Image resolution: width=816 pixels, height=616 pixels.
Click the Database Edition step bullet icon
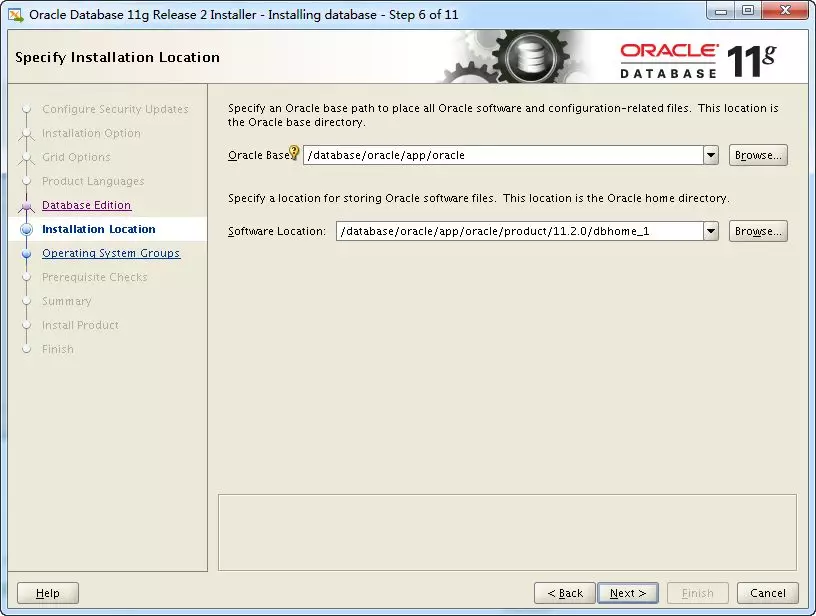tap(27, 206)
